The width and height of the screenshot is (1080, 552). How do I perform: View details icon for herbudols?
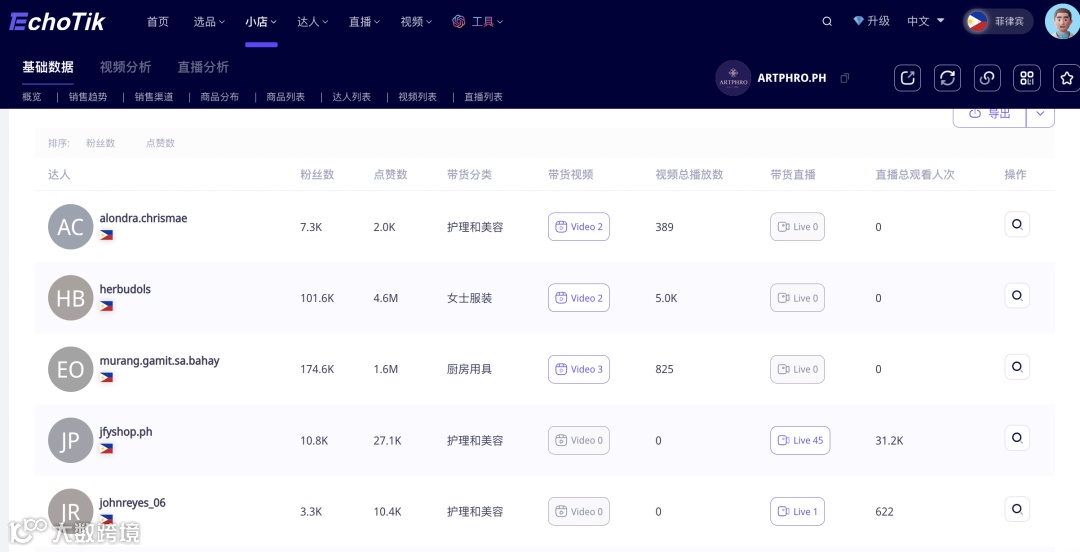[1017, 296]
